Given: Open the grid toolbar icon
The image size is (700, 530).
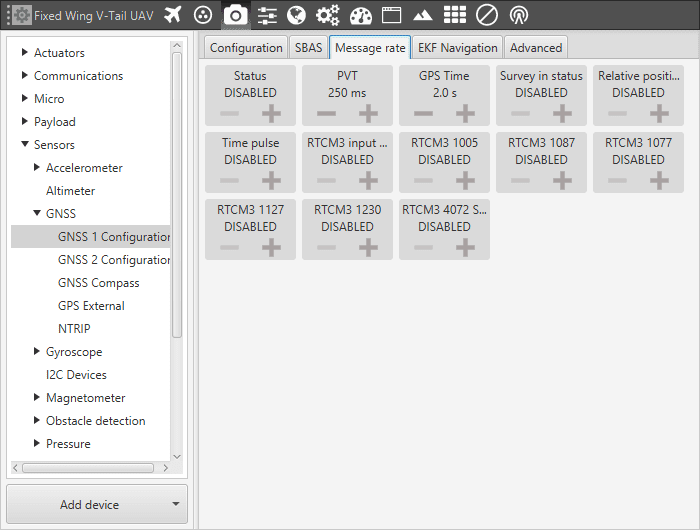Looking at the screenshot, I should click(x=455, y=15).
